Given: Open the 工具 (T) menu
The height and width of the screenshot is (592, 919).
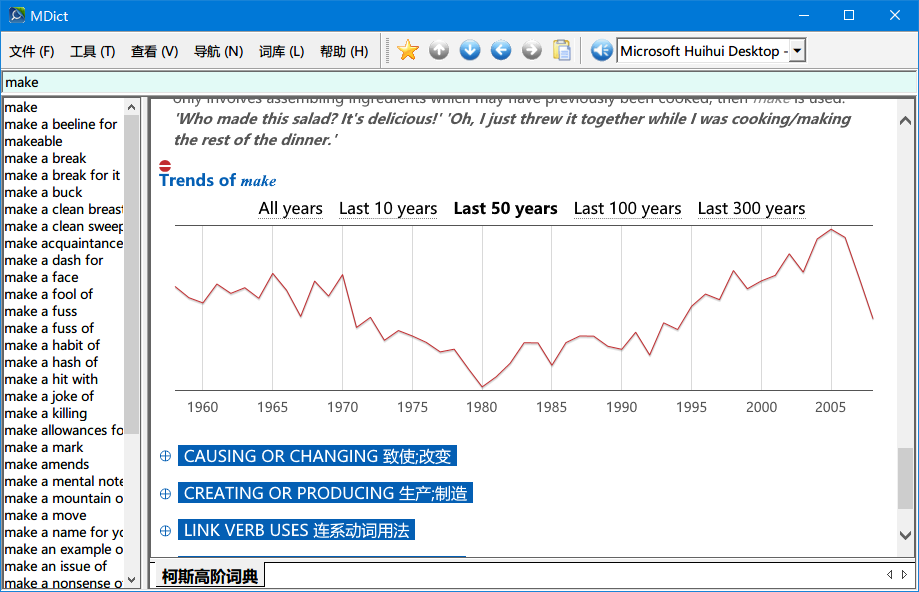Looking at the screenshot, I should click(93, 52).
